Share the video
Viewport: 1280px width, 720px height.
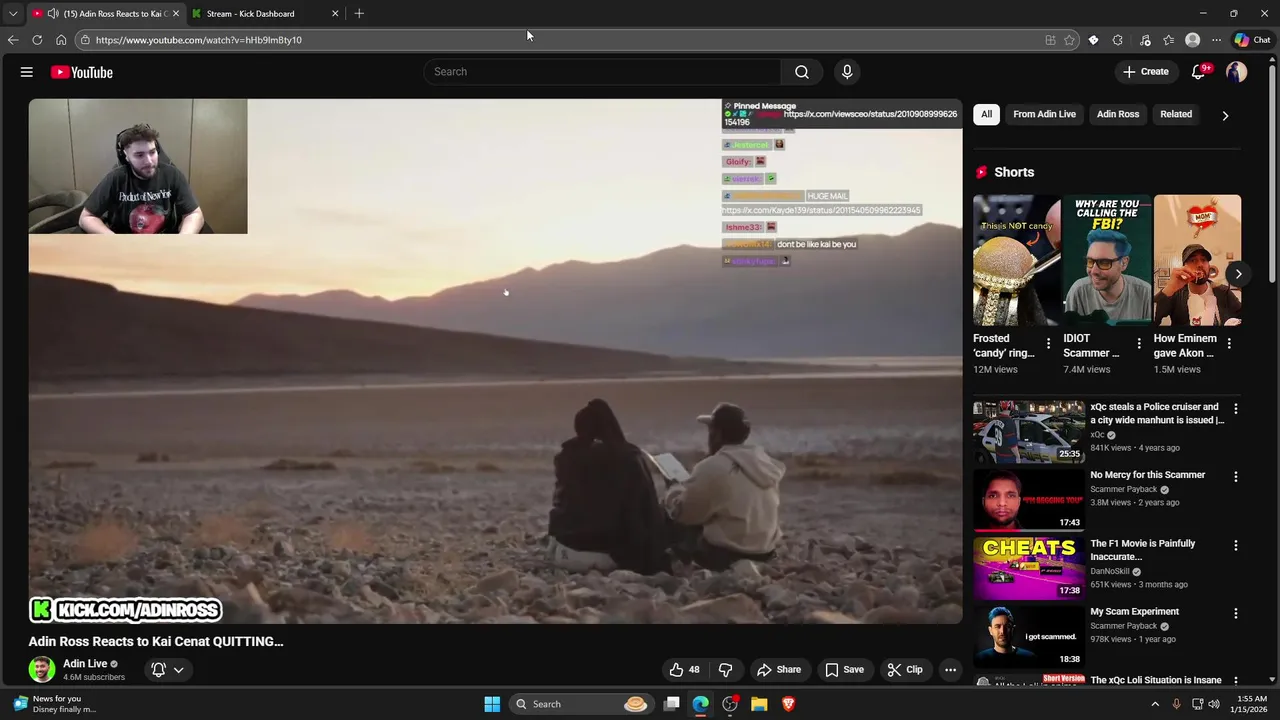779,670
